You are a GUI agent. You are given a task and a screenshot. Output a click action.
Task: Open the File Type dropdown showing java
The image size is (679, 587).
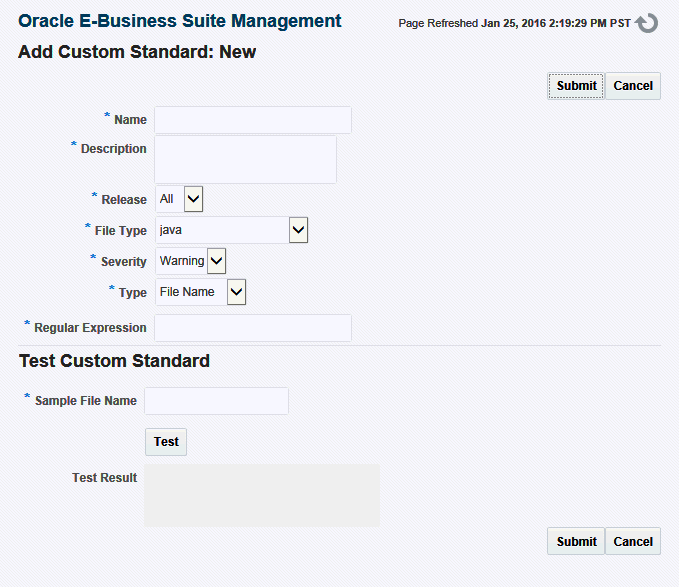click(x=232, y=230)
